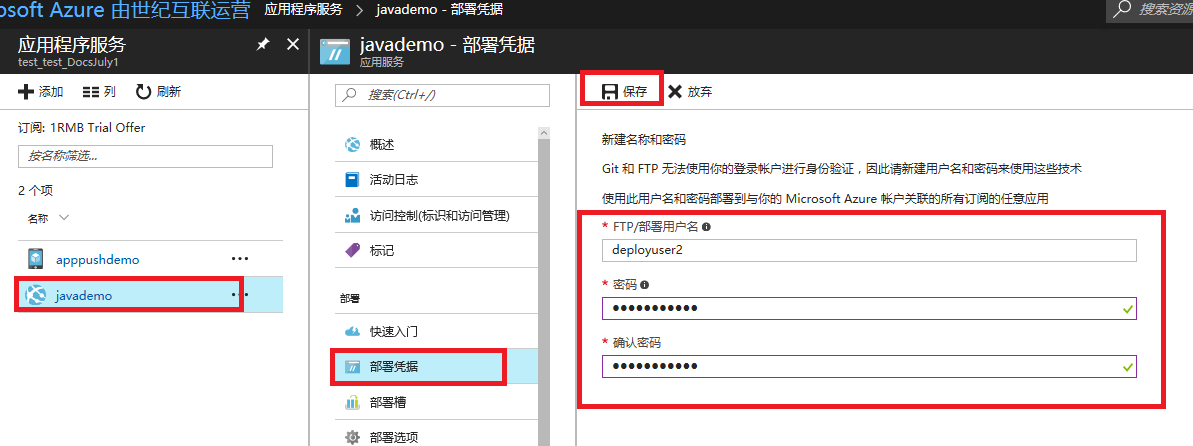Image resolution: width=1193 pixels, height=446 pixels.
Task: Focus the 按名称筛选 filter field
Action: click(145, 156)
